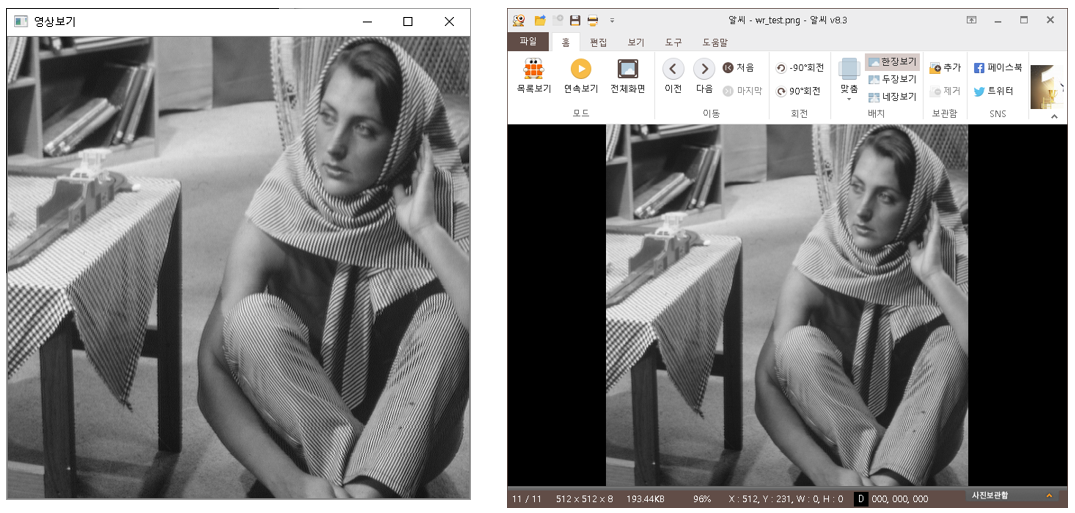This screenshot has height=513, width=1075.
Task: Go to 다음 next image
Action: pyautogui.click(x=704, y=76)
